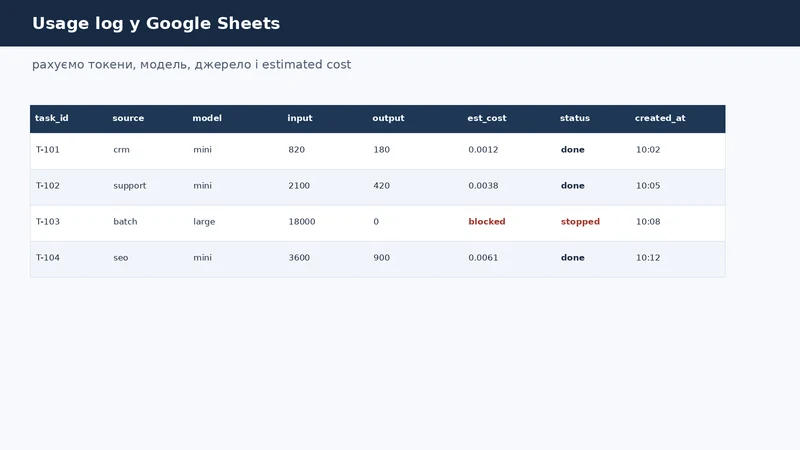The height and width of the screenshot is (450, 800).
Task: Click the red stopped status cell
Action: coord(580,222)
